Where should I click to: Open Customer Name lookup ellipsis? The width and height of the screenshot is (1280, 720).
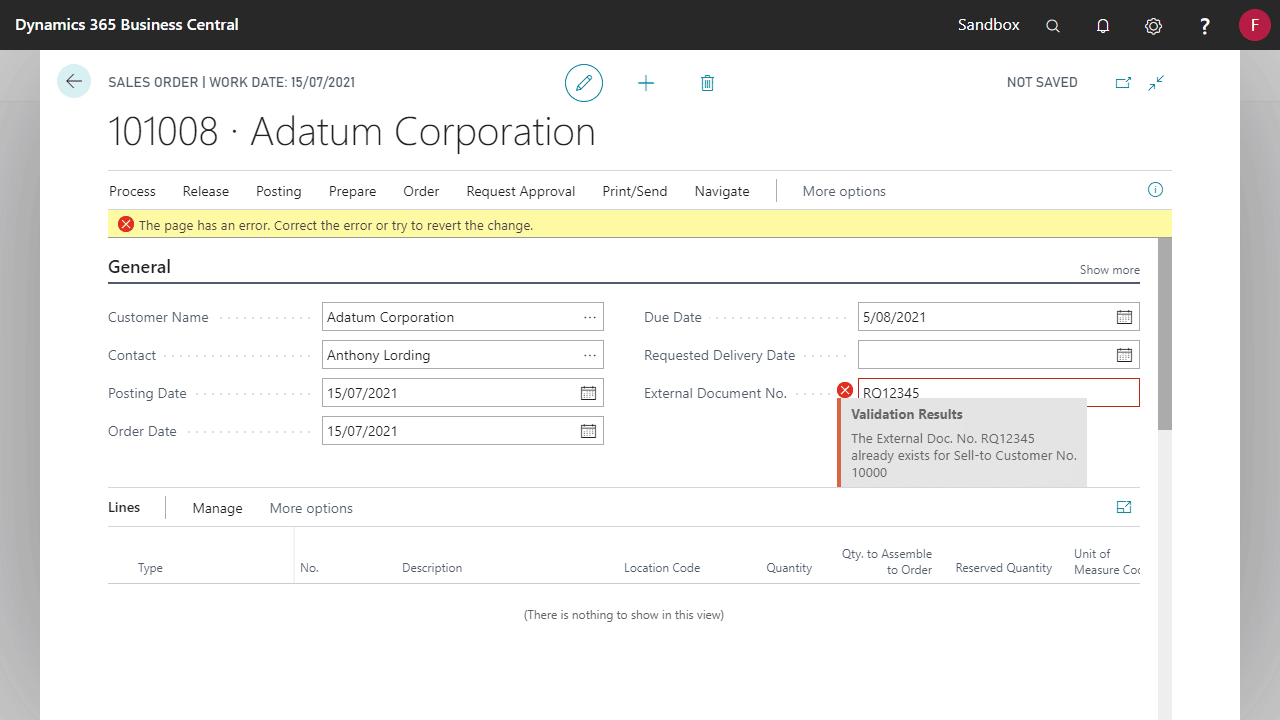pyautogui.click(x=590, y=317)
